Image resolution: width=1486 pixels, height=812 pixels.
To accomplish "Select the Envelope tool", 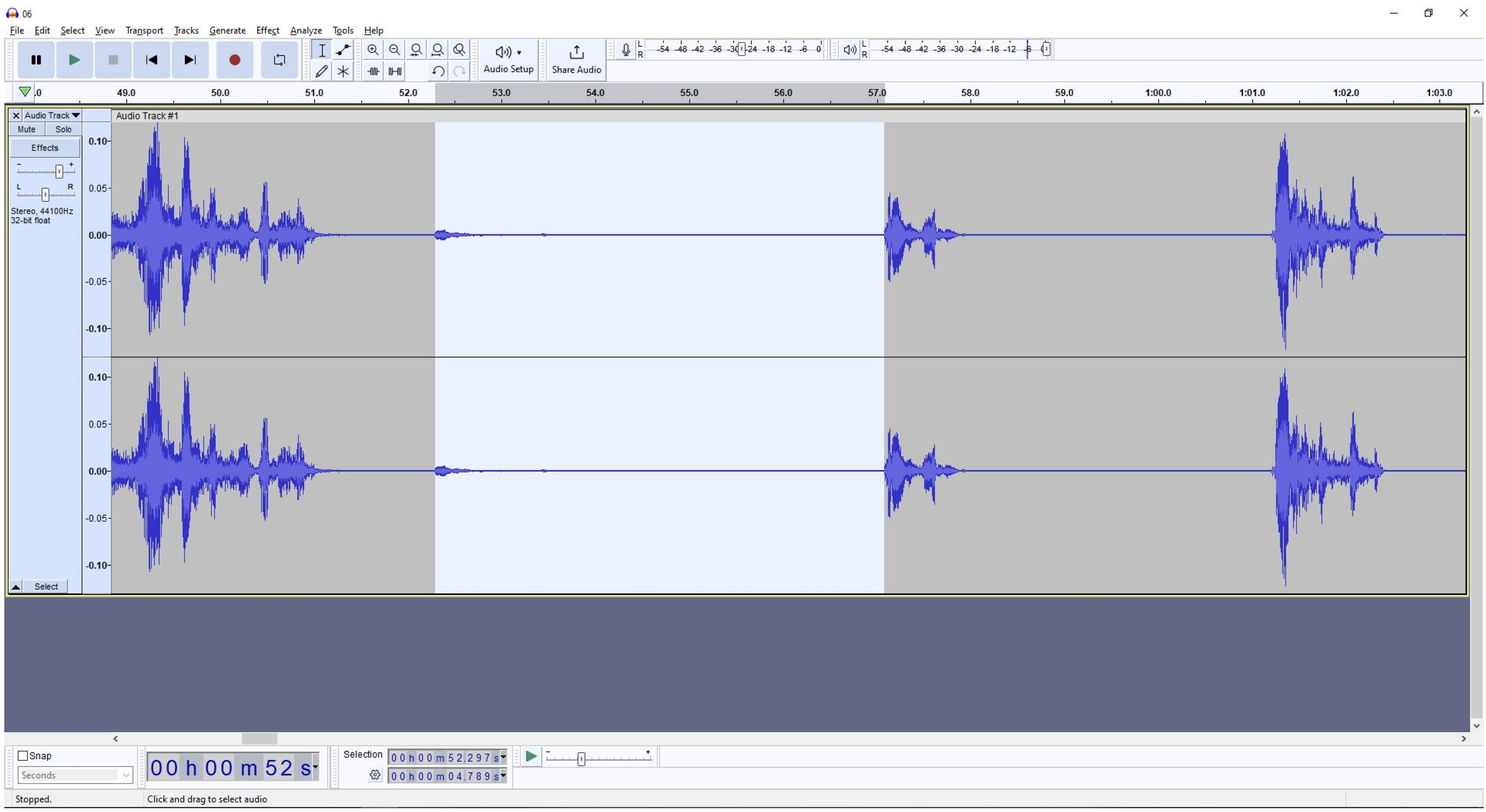I will [x=343, y=50].
